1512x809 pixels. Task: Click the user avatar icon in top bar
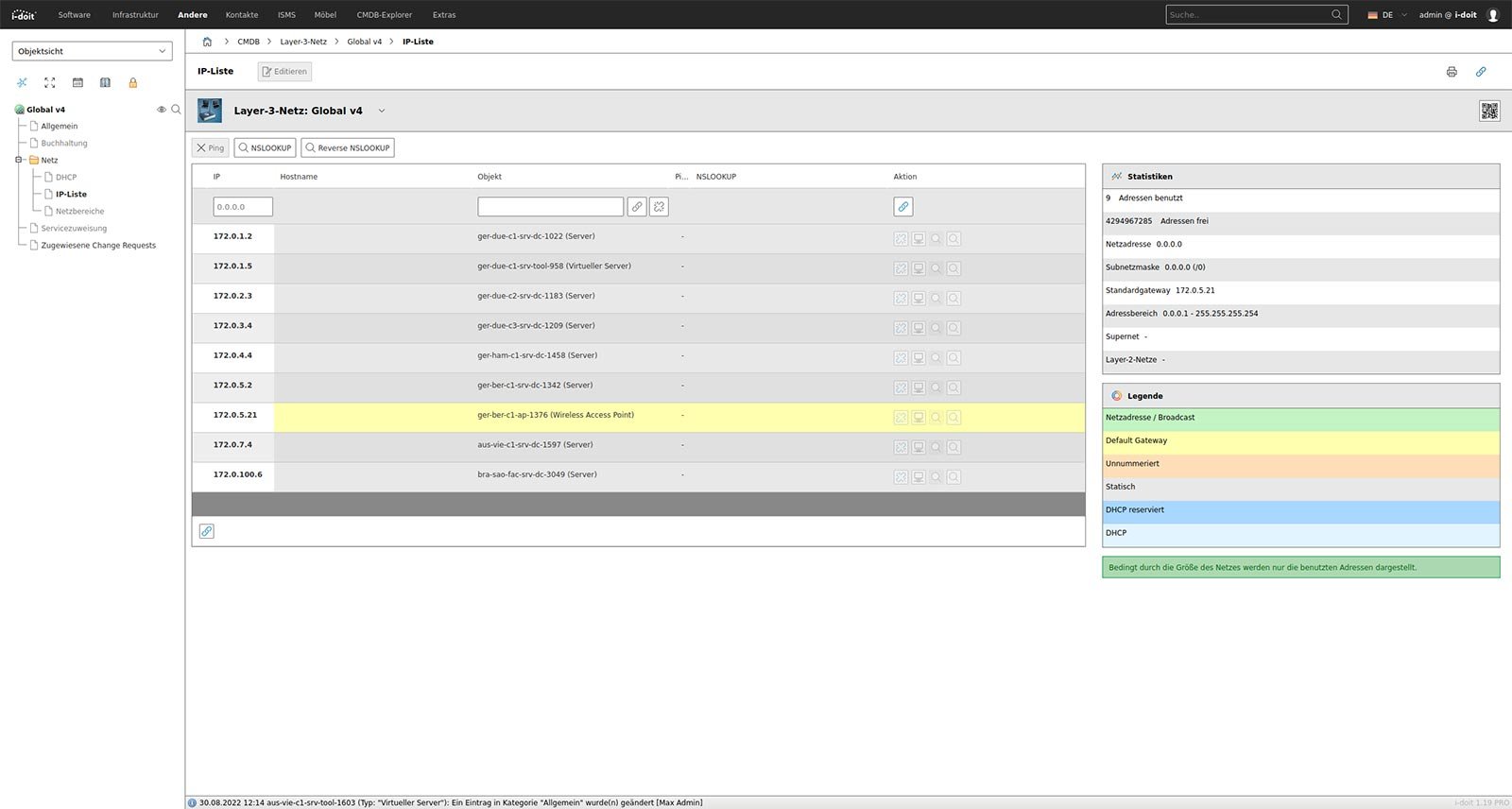1493,15
